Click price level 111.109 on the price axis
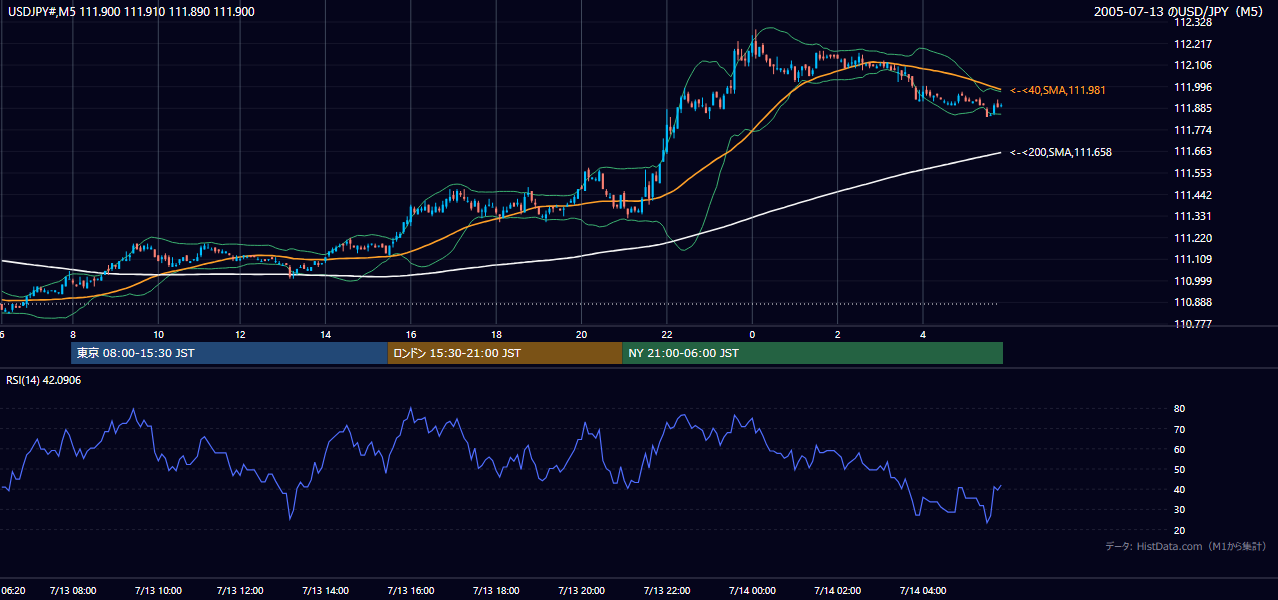This screenshot has width=1278, height=600. click(x=1193, y=259)
